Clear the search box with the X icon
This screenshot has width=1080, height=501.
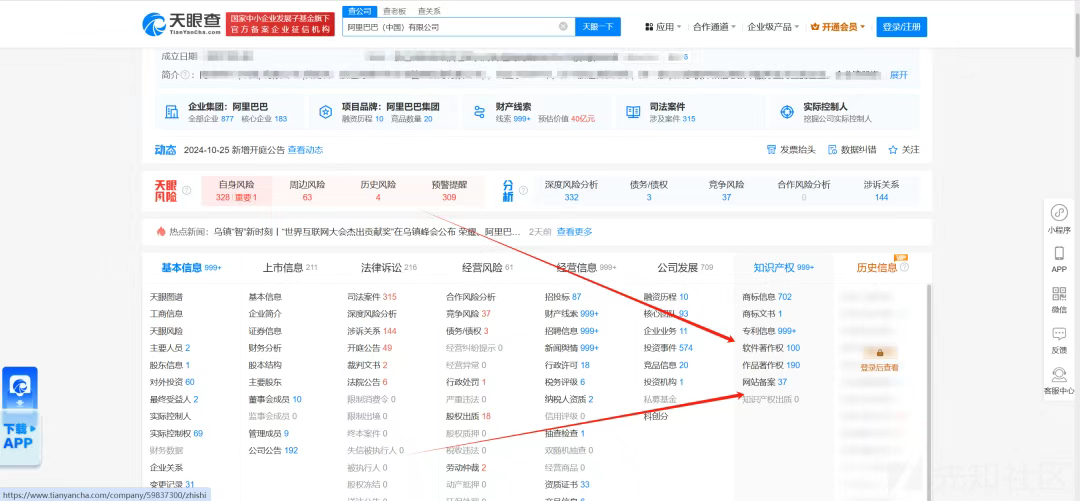pyautogui.click(x=563, y=27)
